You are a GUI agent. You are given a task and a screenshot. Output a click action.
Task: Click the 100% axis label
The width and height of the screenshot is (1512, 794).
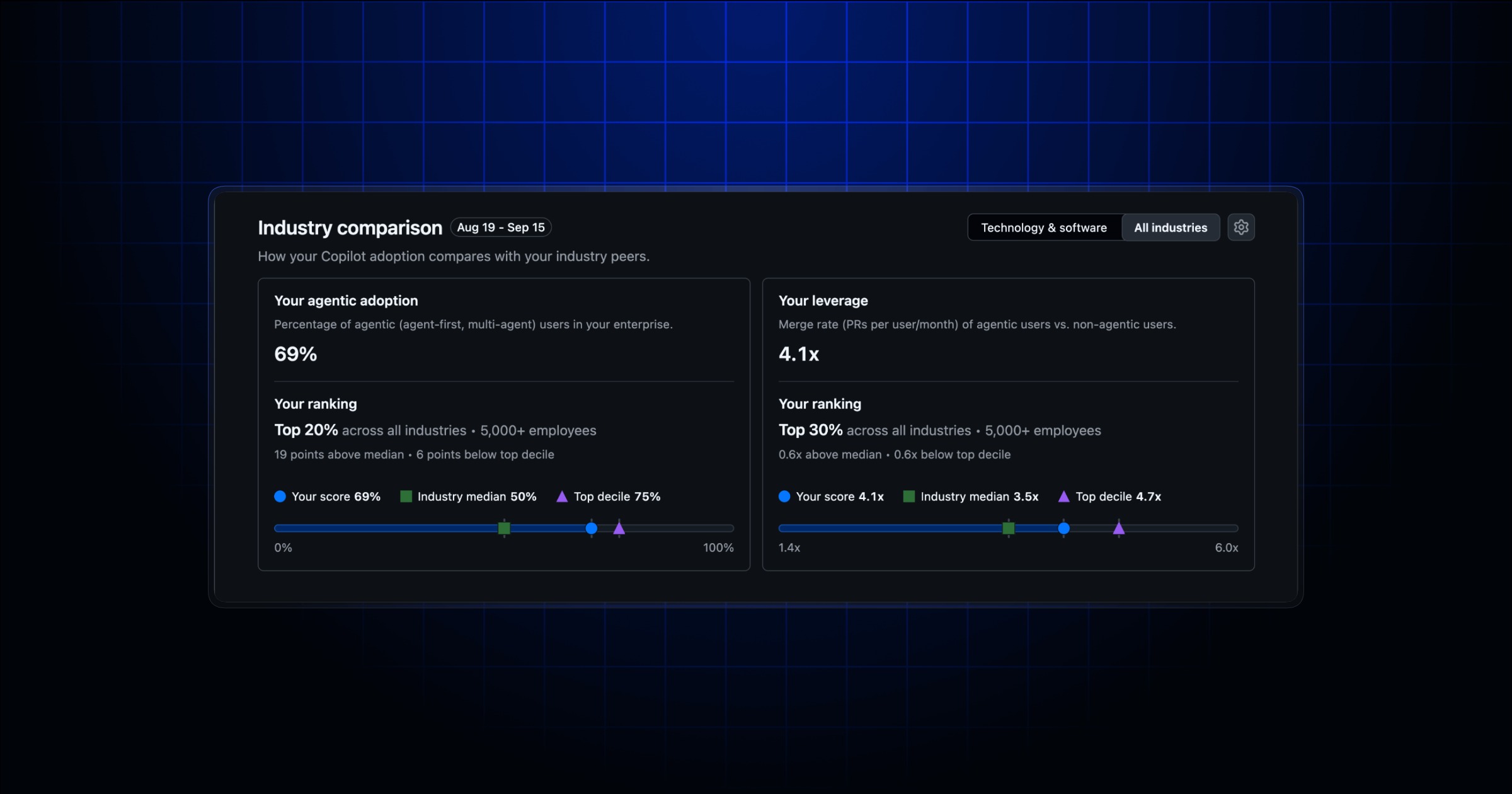coord(718,548)
